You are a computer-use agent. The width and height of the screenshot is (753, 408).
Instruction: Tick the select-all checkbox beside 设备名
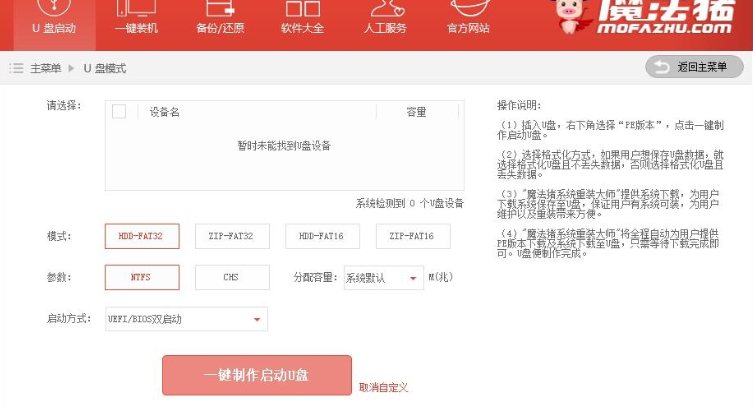[x=119, y=111]
